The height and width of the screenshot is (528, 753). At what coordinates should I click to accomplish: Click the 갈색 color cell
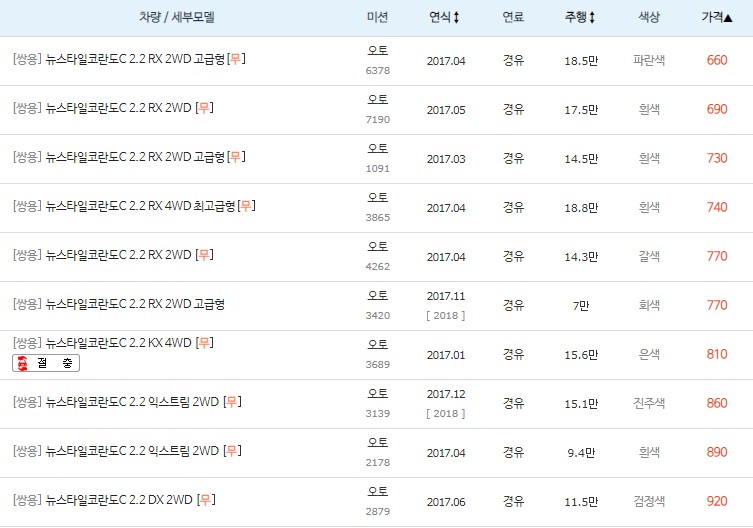[x=649, y=257]
